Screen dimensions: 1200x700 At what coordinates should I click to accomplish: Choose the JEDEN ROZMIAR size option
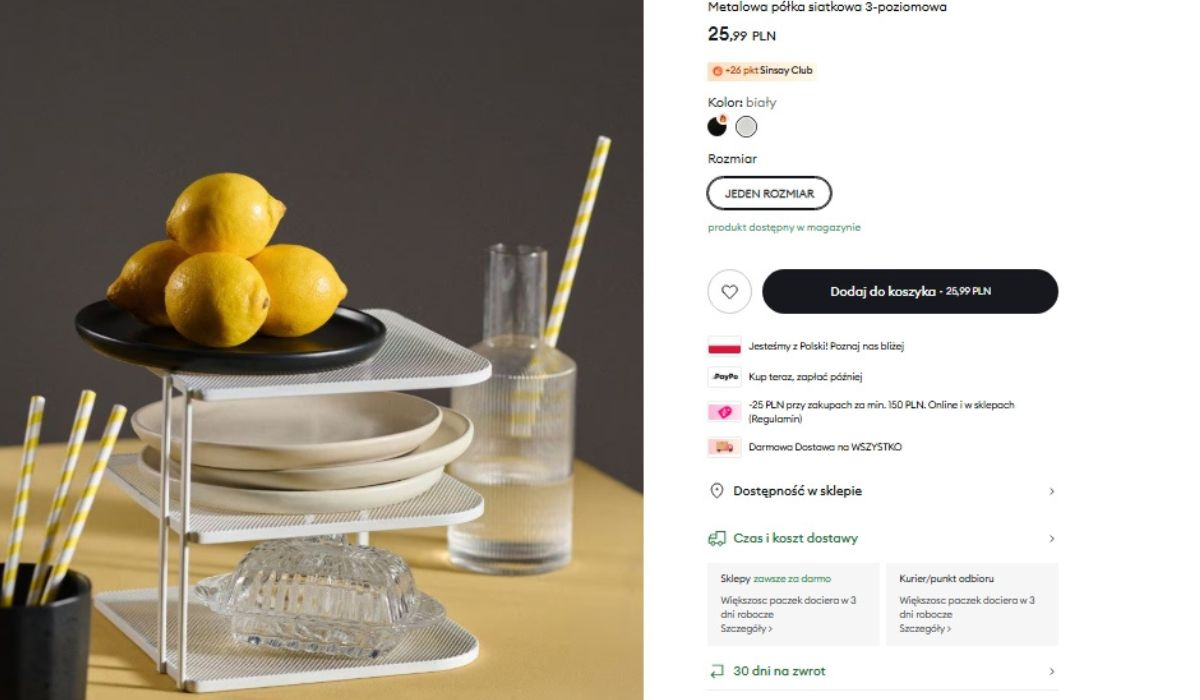[769, 193]
